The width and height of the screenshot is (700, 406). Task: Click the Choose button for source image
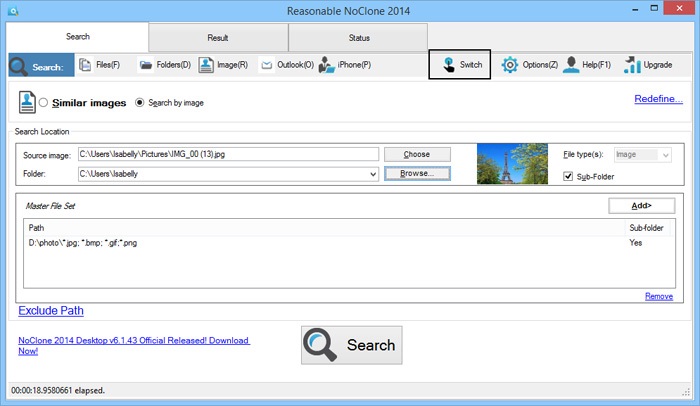pyautogui.click(x=417, y=155)
